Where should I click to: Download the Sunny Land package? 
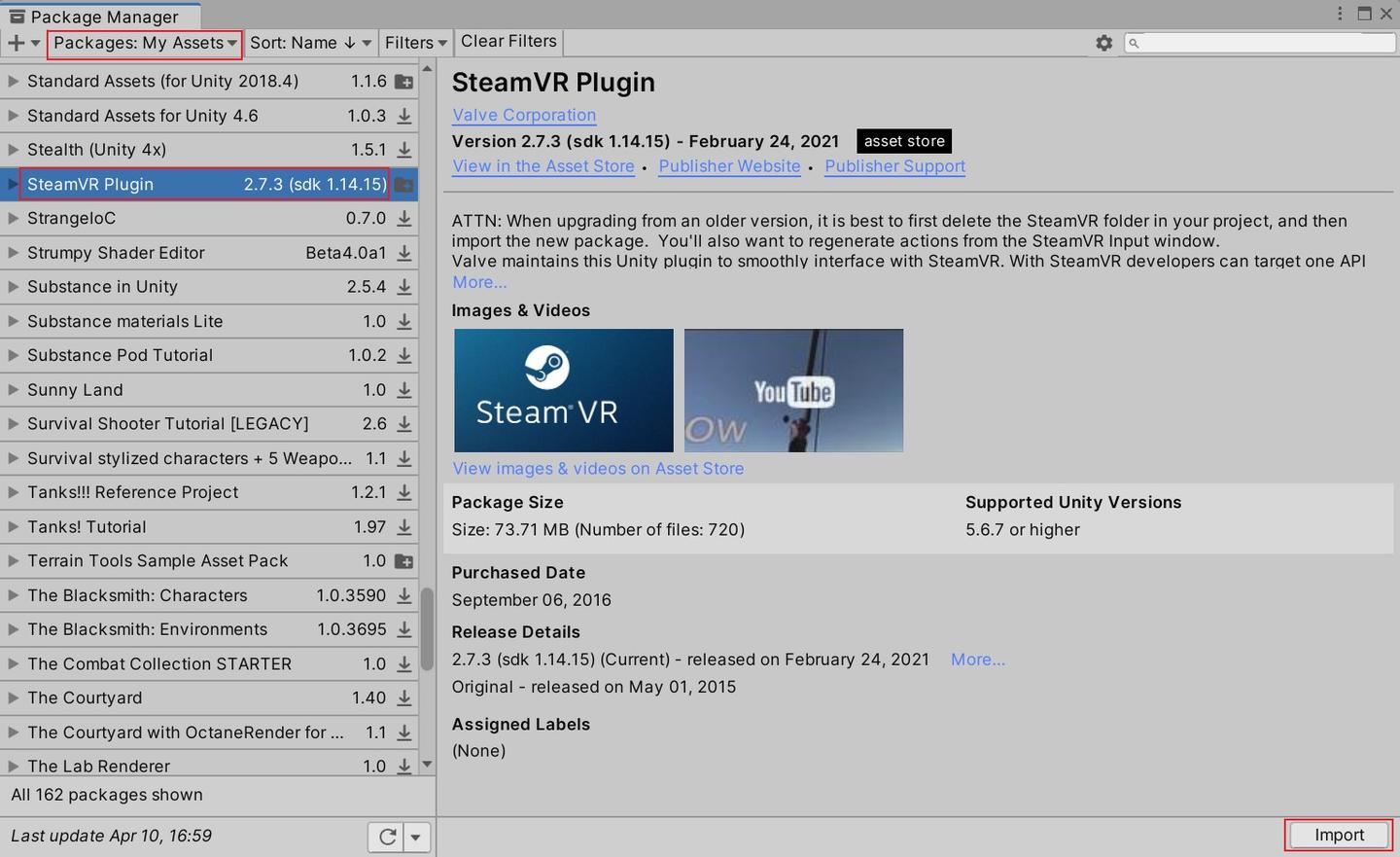point(403,389)
